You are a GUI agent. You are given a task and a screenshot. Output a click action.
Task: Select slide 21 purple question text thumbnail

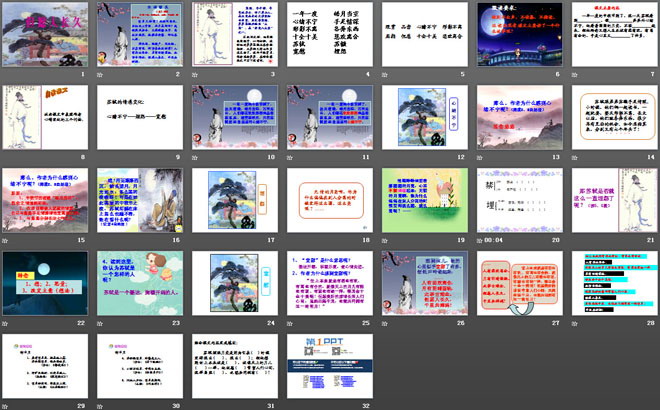click(x=615, y=200)
